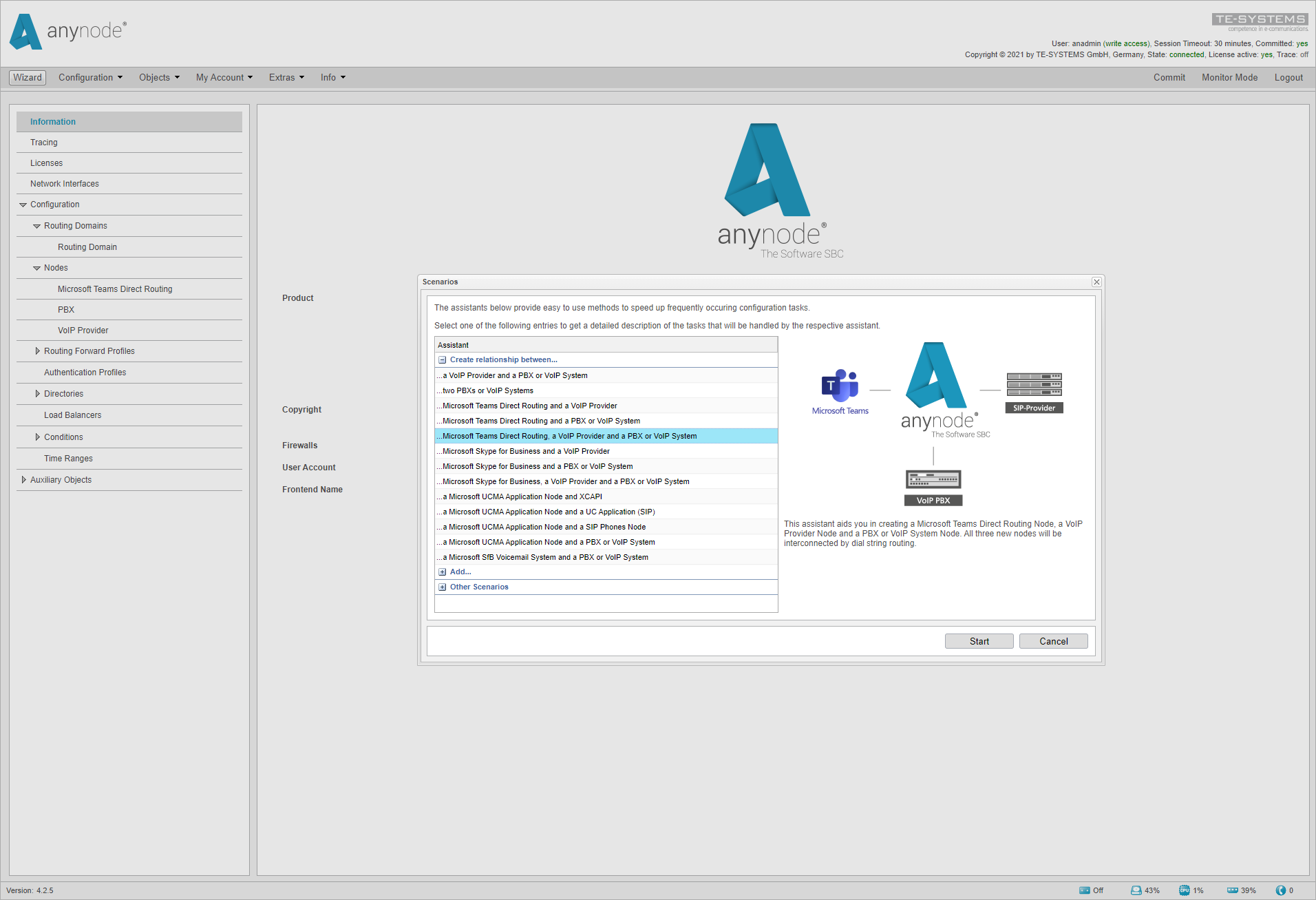This screenshot has height=900, width=1316.
Task: Expand the Directories tree node
Action: [37, 394]
